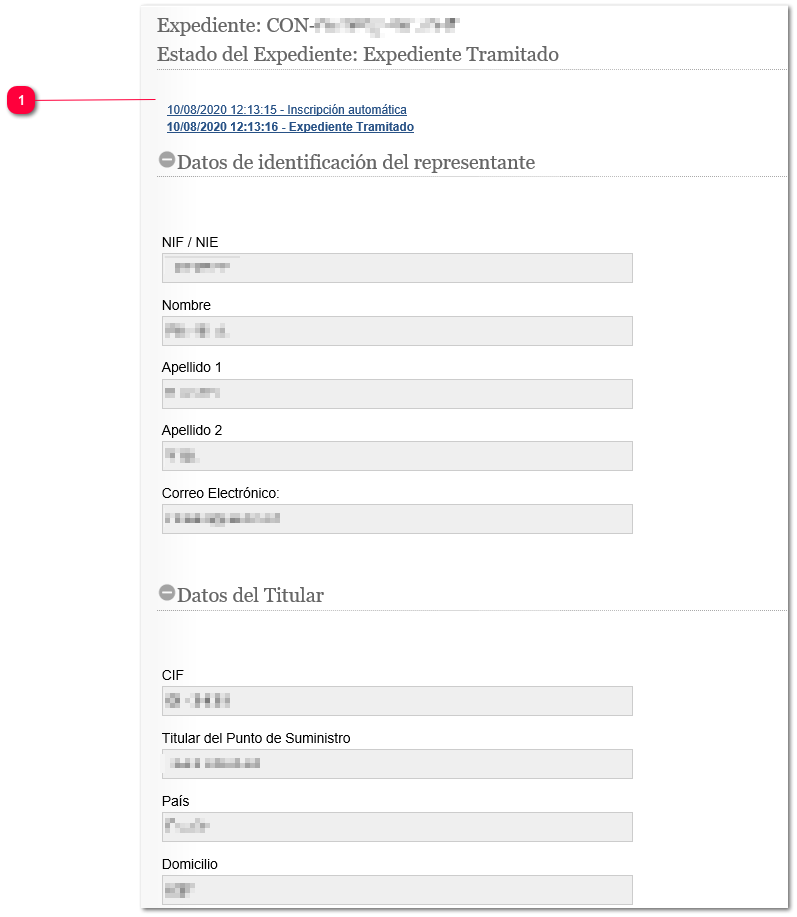Collapse the Datos del Titular section
The image size is (797, 917).
167,593
